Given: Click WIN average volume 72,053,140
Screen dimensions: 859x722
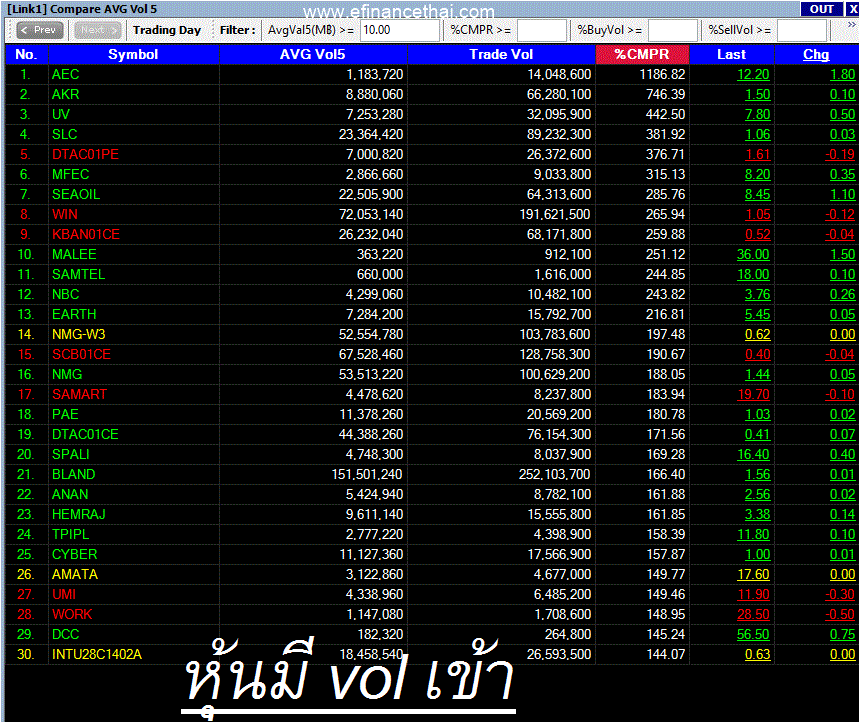Looking at the screenshot, I should click(371, 214).
